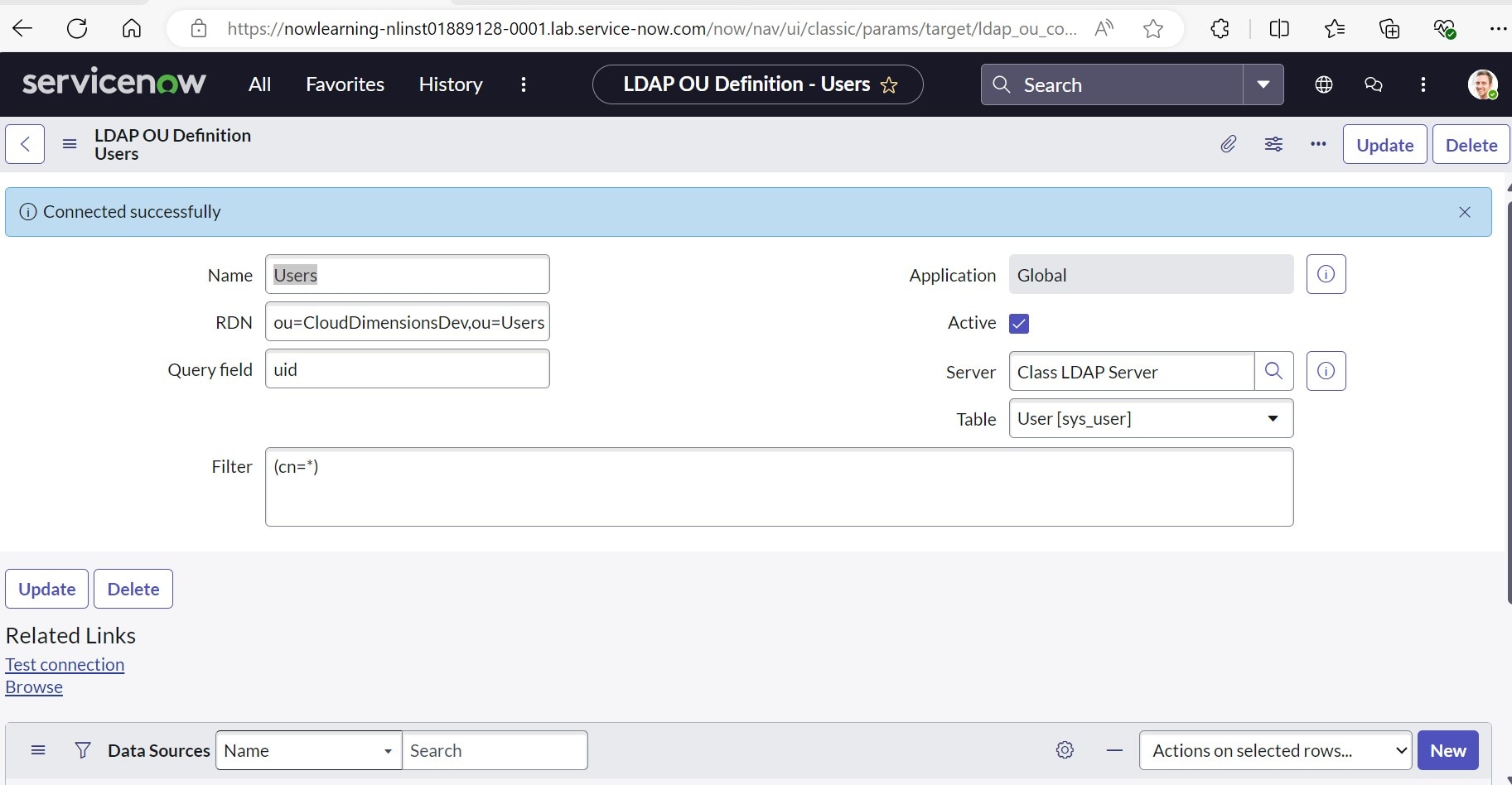Unstar the LDAP OU Definition favorite
Viewport: 1512px width, 785px height.
point(890,84)
